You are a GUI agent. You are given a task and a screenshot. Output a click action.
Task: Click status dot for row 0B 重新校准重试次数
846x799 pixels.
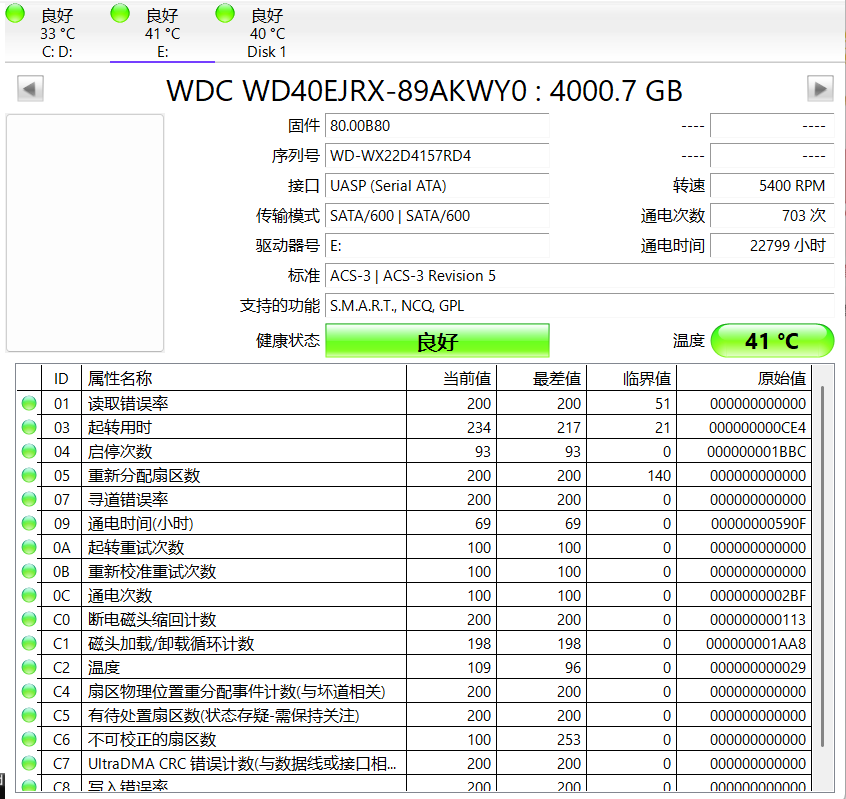click(x=29, y=571)
